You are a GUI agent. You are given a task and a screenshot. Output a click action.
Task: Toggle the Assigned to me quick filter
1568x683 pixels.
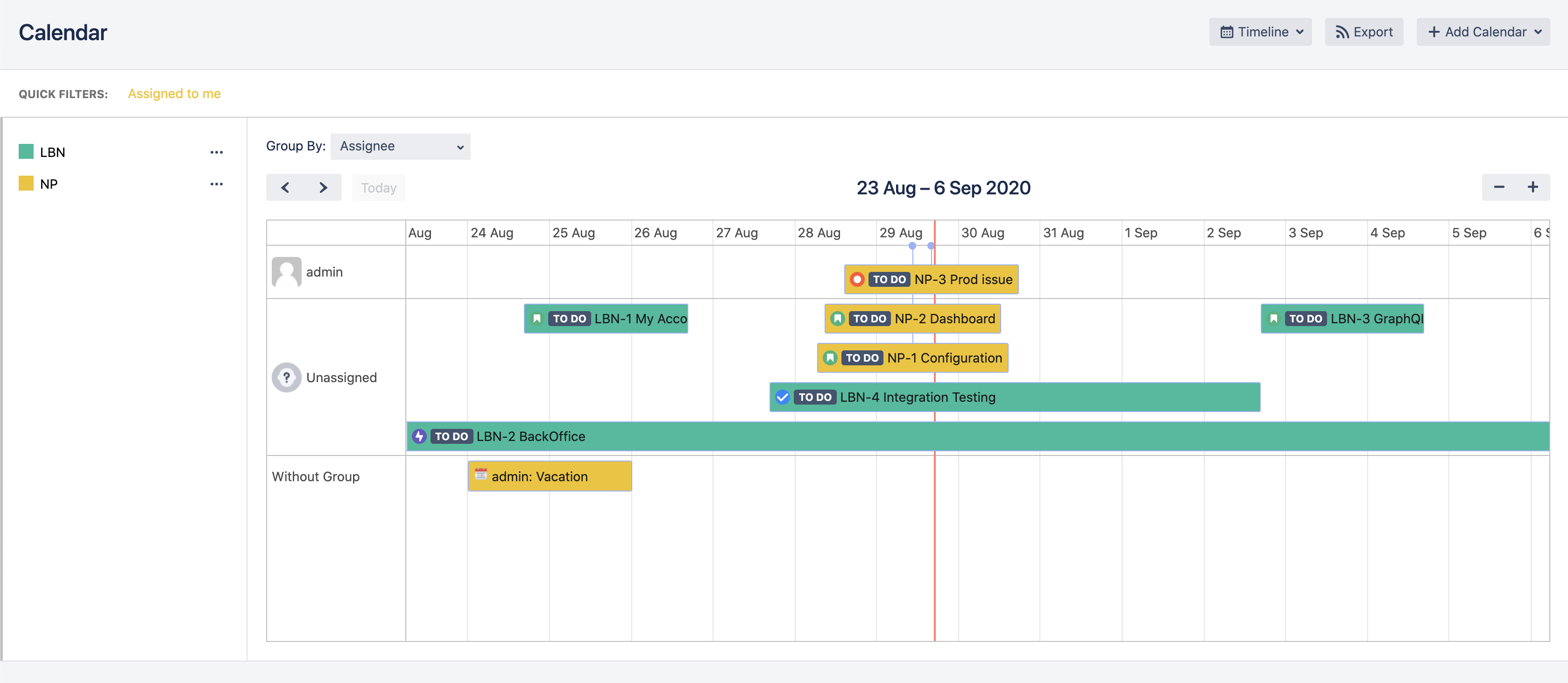pyautogui.click(x=174, y=94)
